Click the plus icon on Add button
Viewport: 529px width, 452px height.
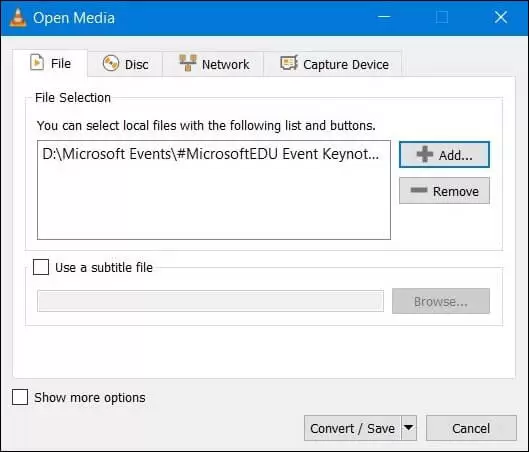coord(425,154)
